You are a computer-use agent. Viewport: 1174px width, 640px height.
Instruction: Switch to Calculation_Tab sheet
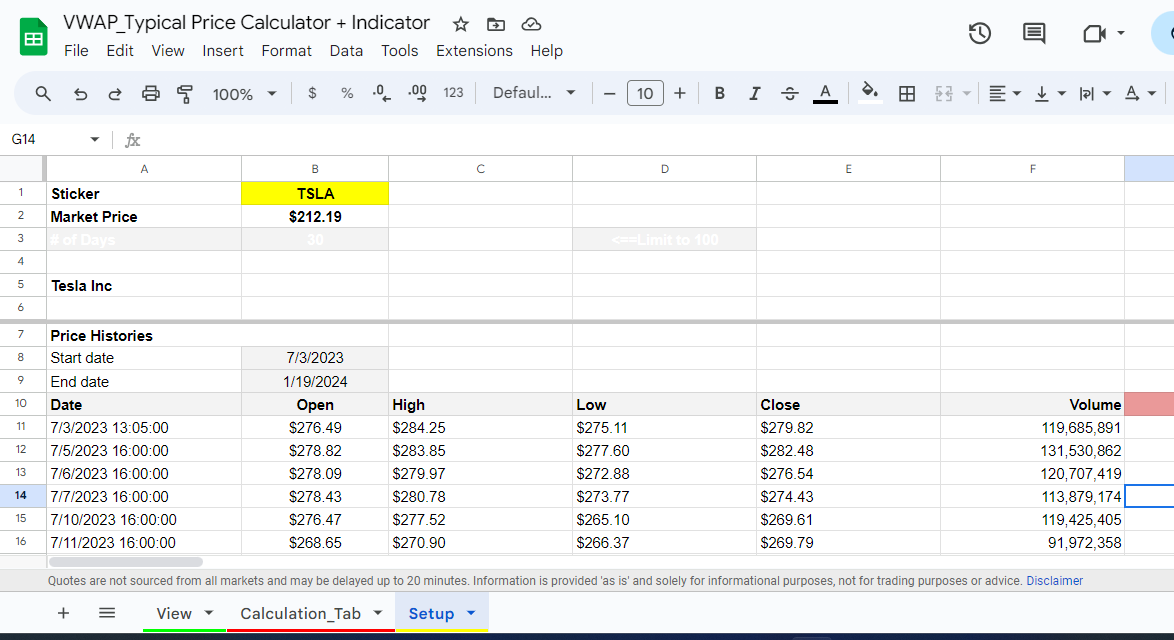pos(300,613)
